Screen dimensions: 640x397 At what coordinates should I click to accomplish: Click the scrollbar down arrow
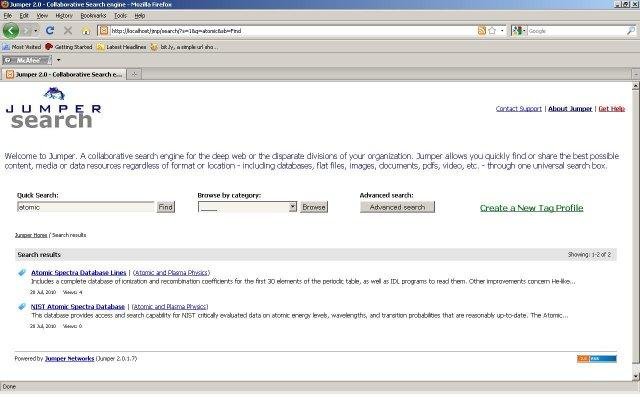[x=636, y=376]
